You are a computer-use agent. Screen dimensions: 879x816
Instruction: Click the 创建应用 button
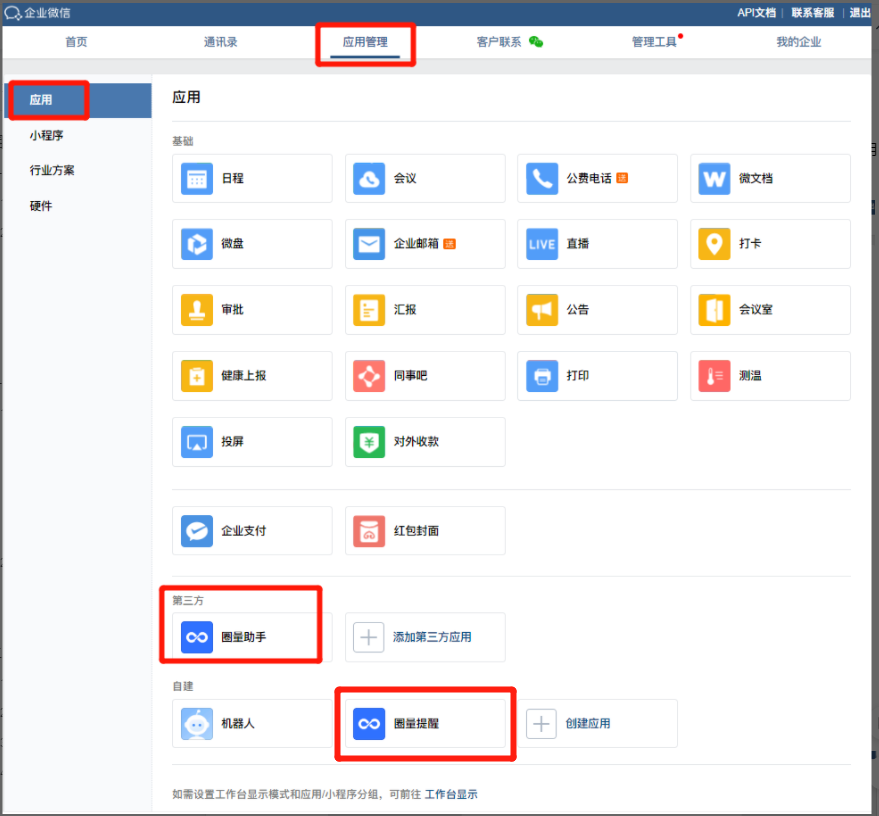click(597, 723)
